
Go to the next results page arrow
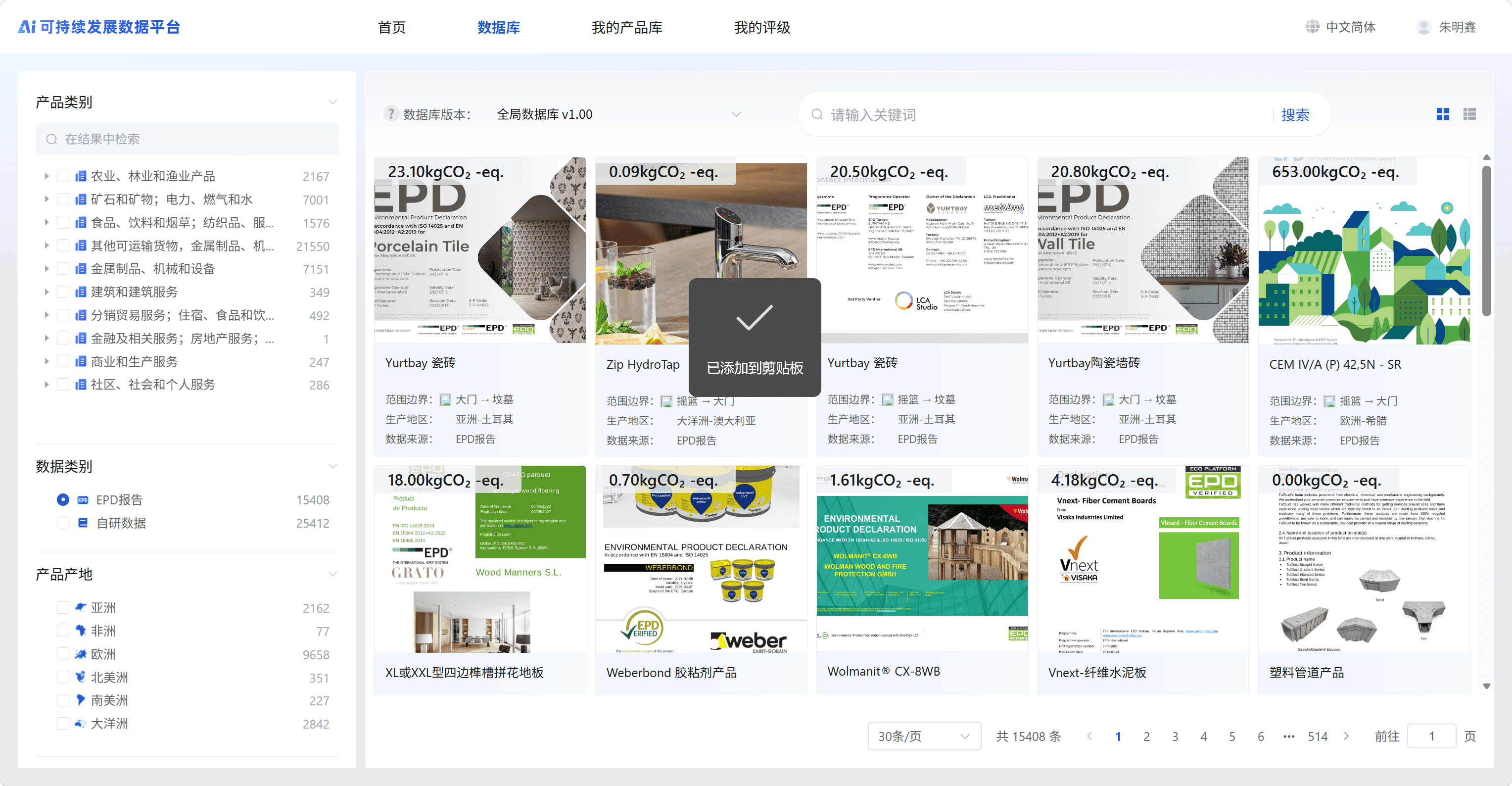1346,736
